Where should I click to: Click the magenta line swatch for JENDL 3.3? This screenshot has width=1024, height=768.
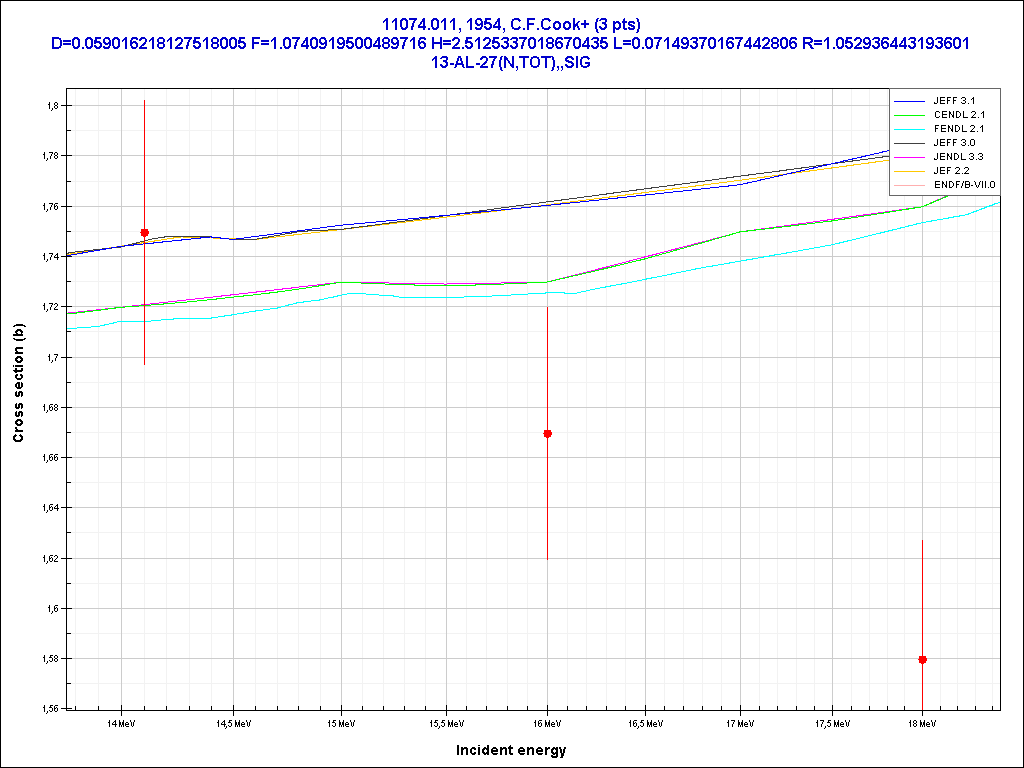pyautogui.click(x=909, y=157)
